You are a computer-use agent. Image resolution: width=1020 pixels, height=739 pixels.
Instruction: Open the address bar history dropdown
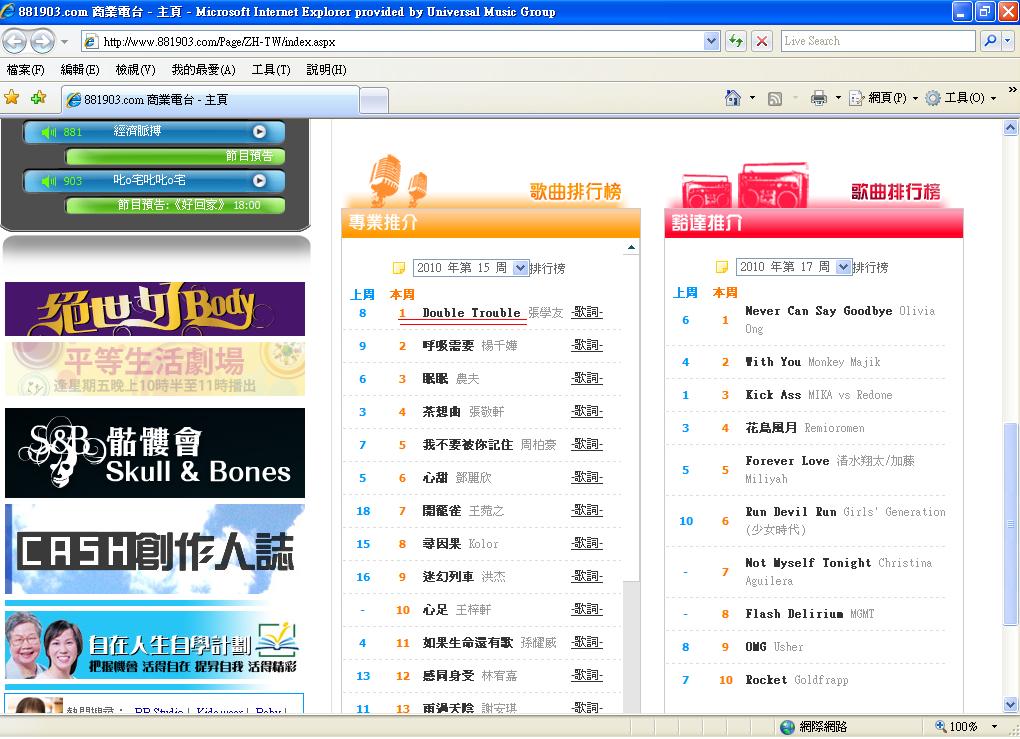pos(712,41)
